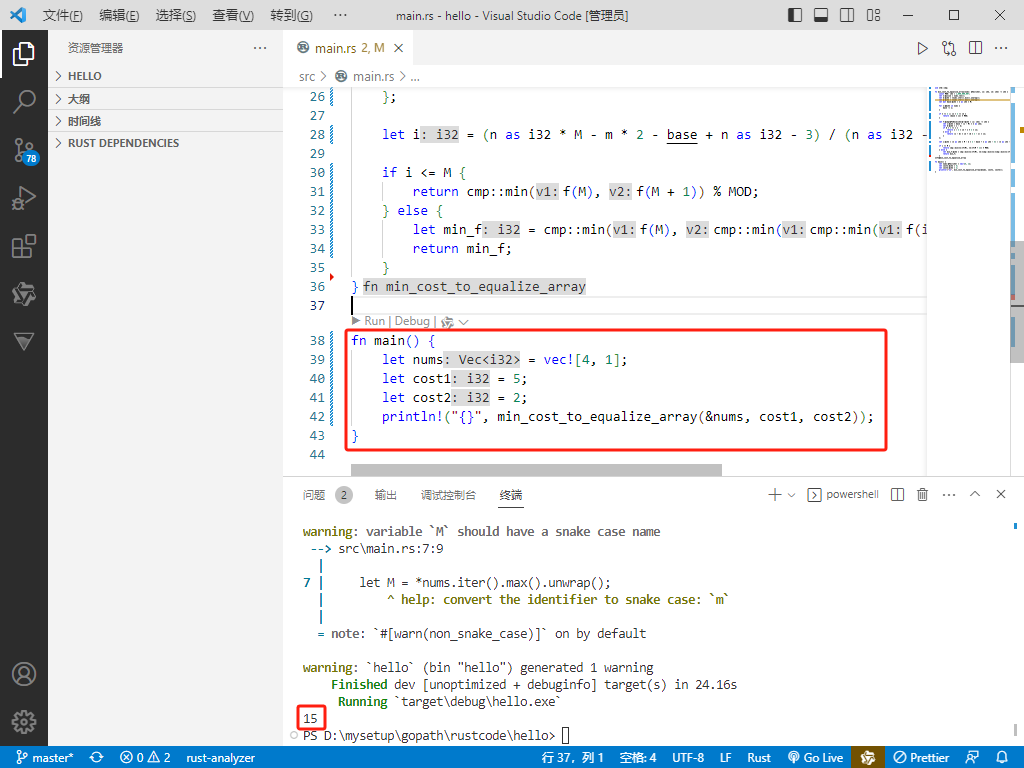Expand the RUST DEPENDENCIES section
Viewport: 1024px width, 768px height.
point(166,143)
